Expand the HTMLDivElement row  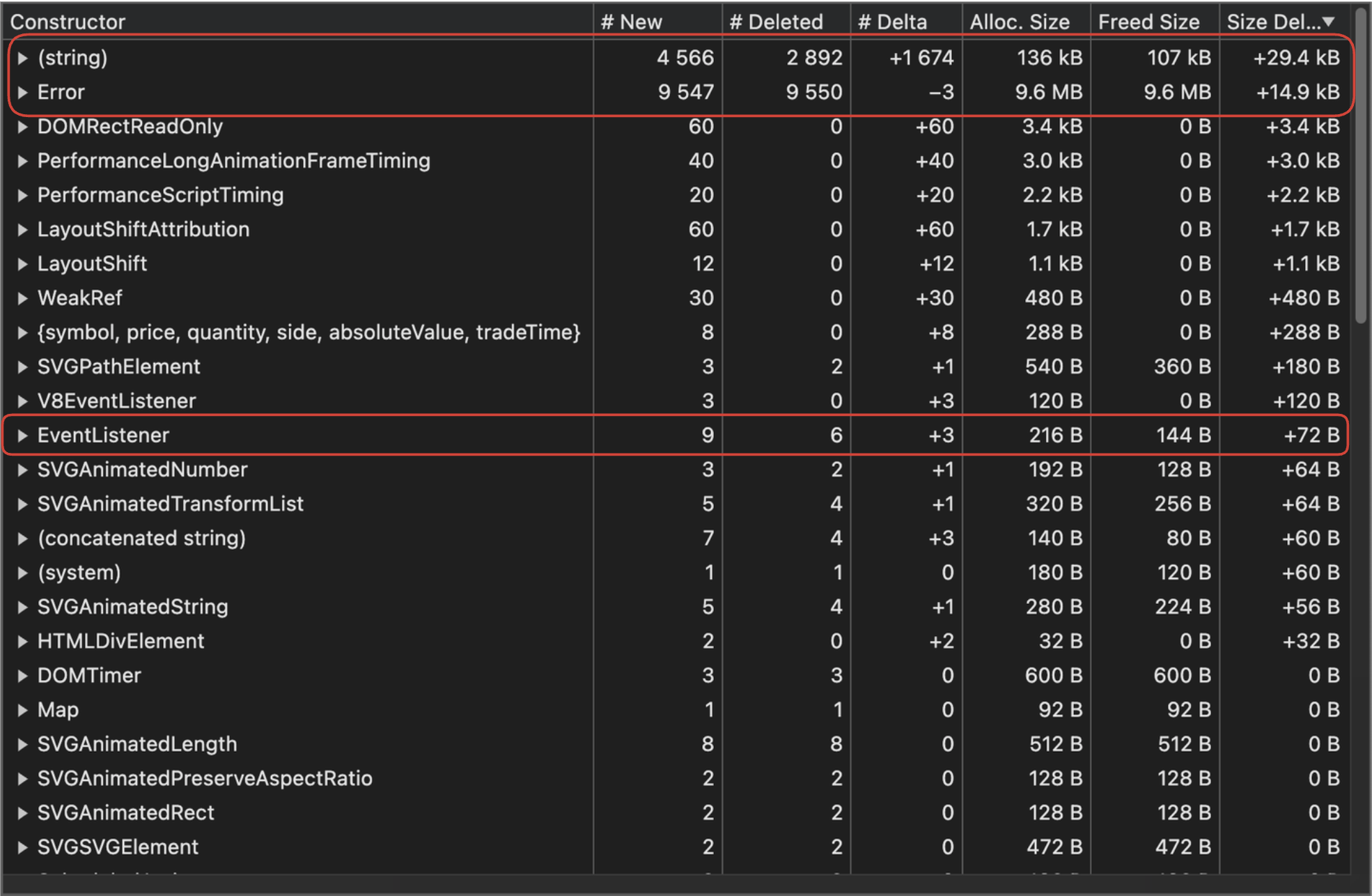pyautogui.click(x=22, y=642)
